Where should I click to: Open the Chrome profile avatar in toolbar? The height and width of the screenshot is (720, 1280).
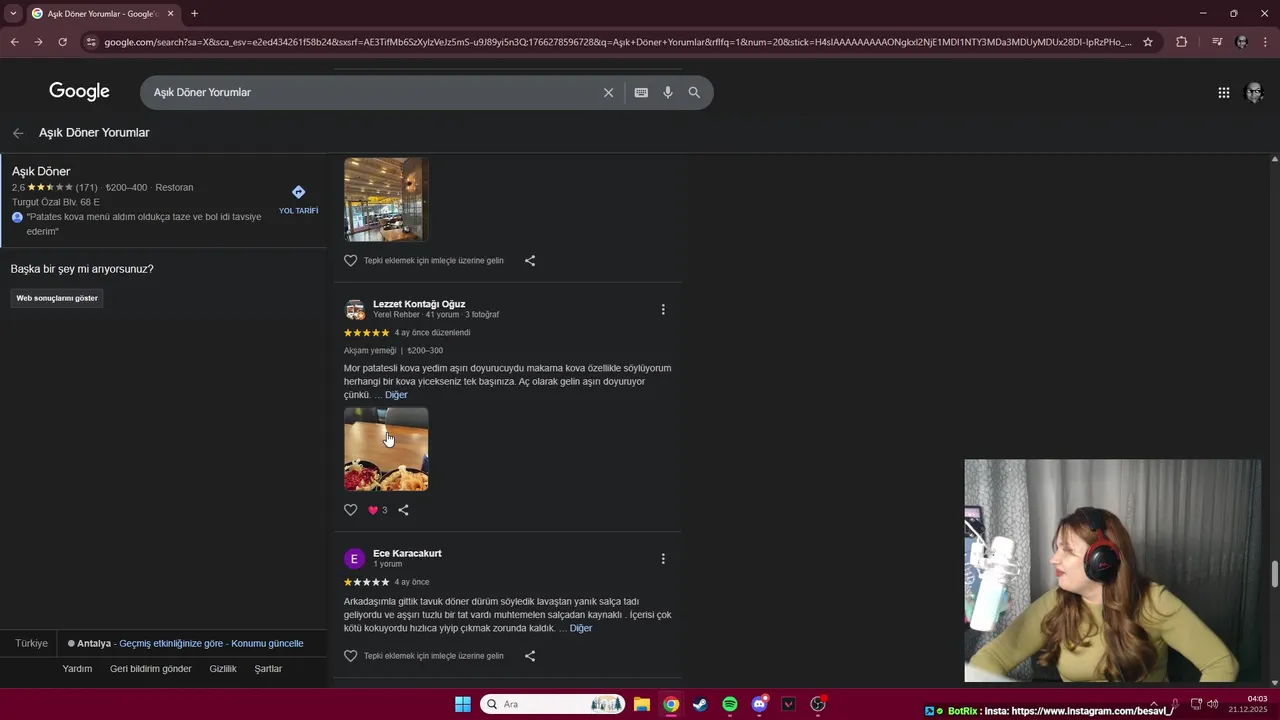point(1242,42)
